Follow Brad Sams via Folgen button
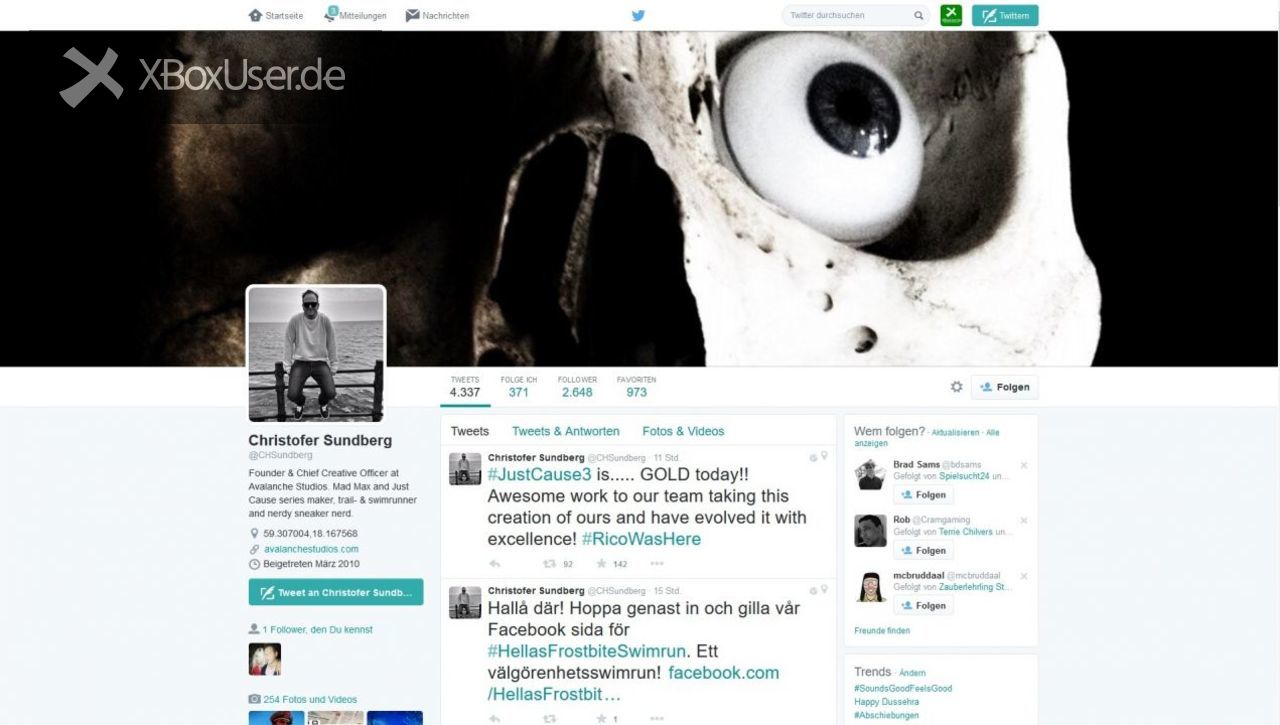 [x=923, y=495]
